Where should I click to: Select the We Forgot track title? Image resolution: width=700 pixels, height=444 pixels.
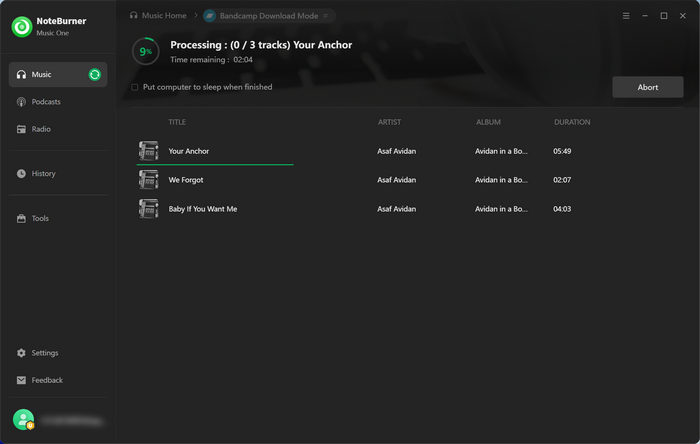point(186,180)
